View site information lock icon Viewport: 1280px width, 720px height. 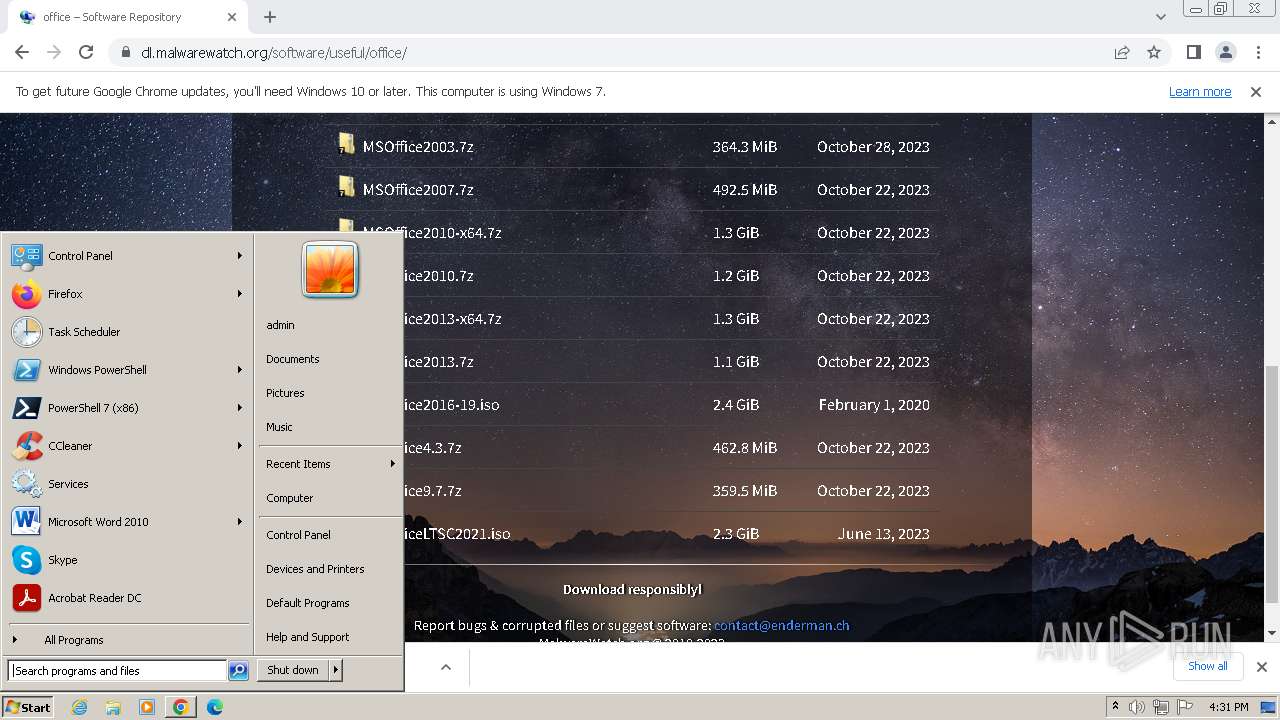coord(125,52)
